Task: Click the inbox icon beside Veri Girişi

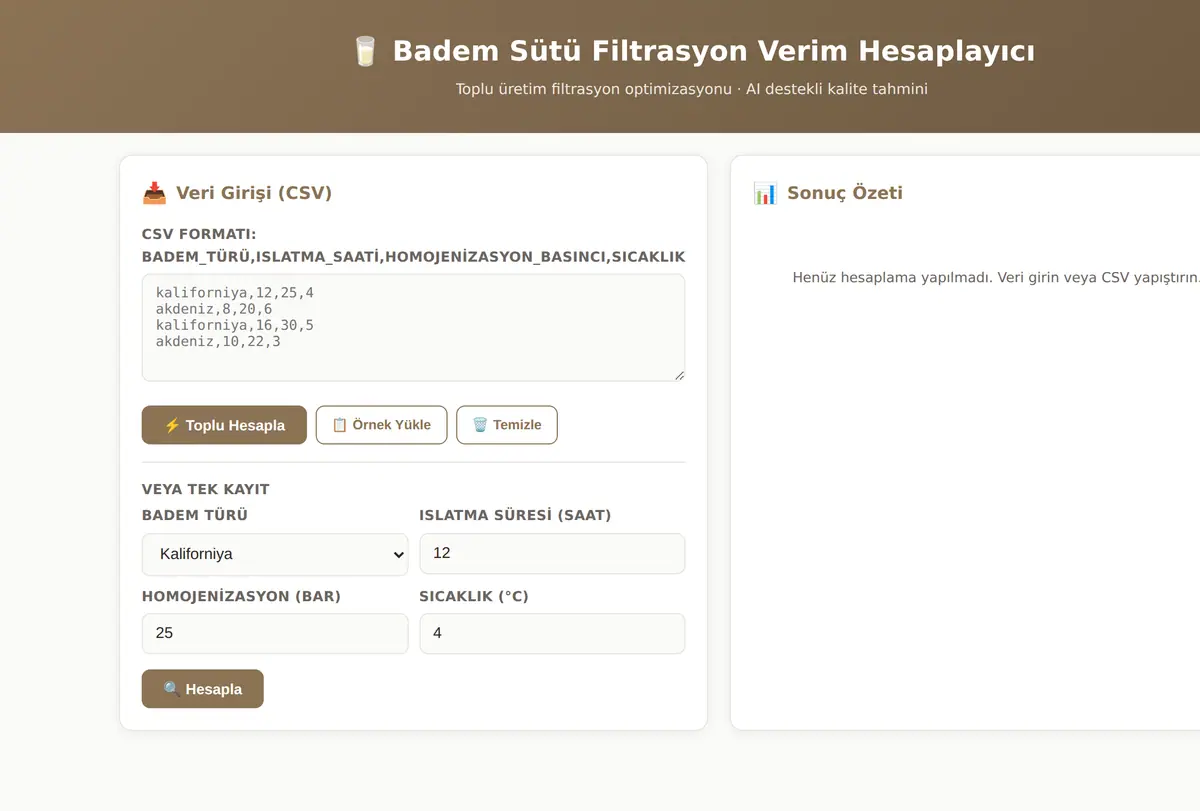Action: (154, 193)
